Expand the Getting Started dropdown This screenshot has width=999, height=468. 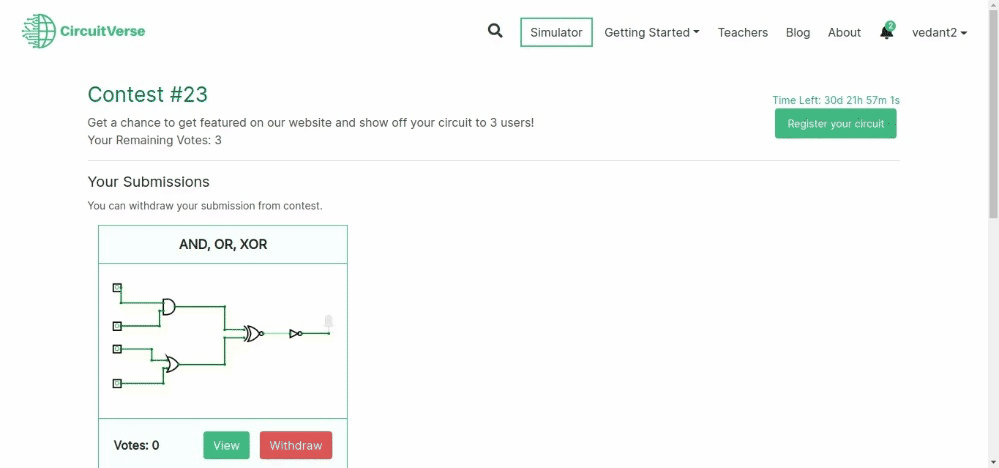[x=651, y=32]
